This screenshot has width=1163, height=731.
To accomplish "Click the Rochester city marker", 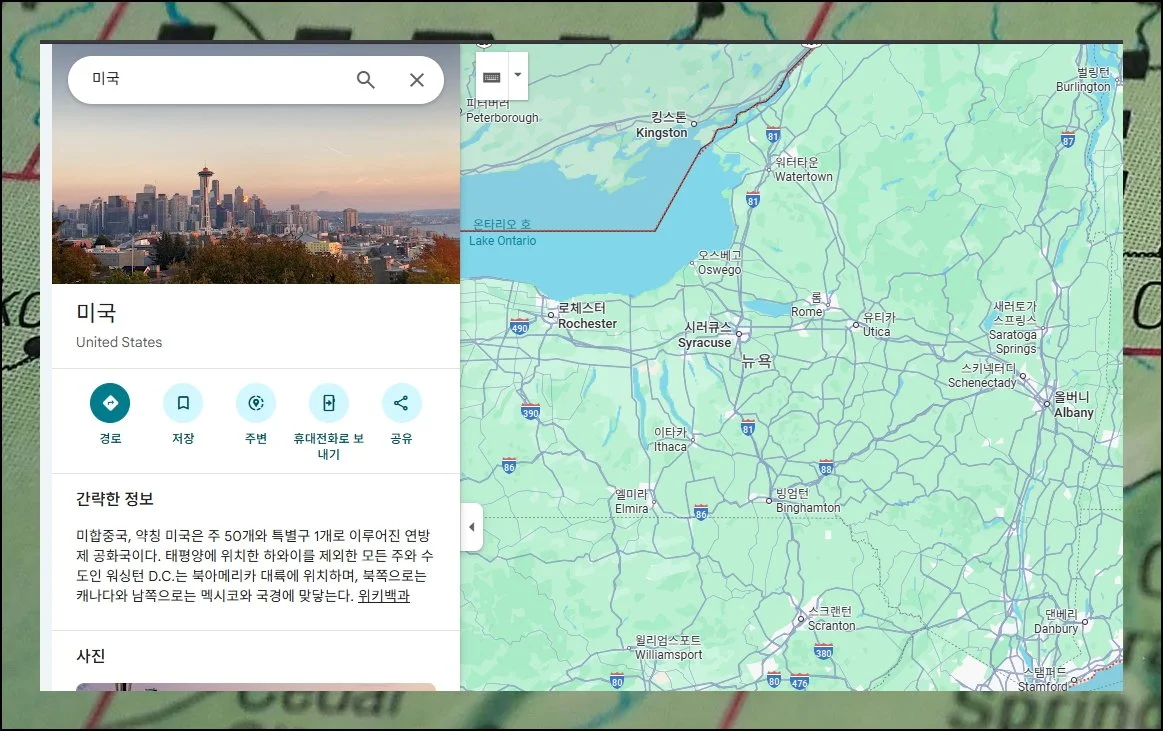I will pos(551,315).
